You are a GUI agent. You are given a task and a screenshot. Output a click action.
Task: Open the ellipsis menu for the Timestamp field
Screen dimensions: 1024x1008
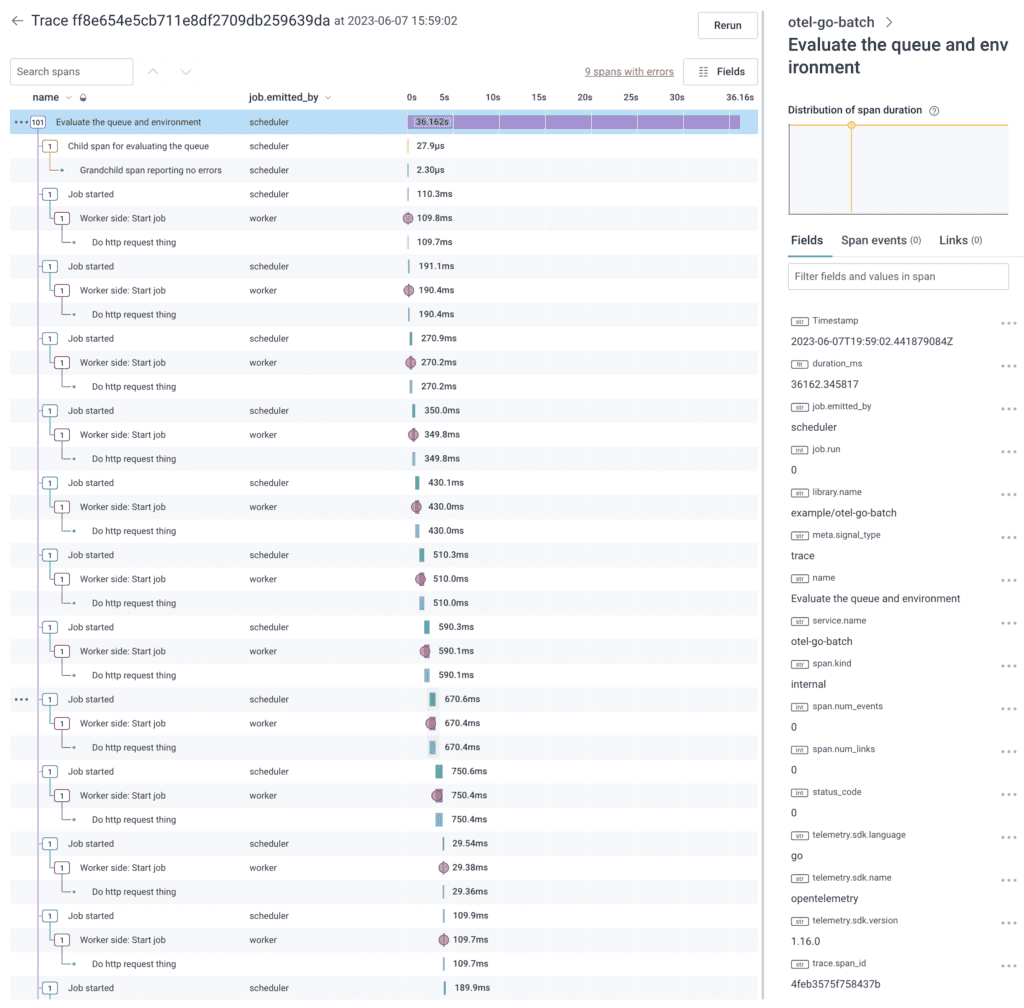click(x=1008, y=323)
